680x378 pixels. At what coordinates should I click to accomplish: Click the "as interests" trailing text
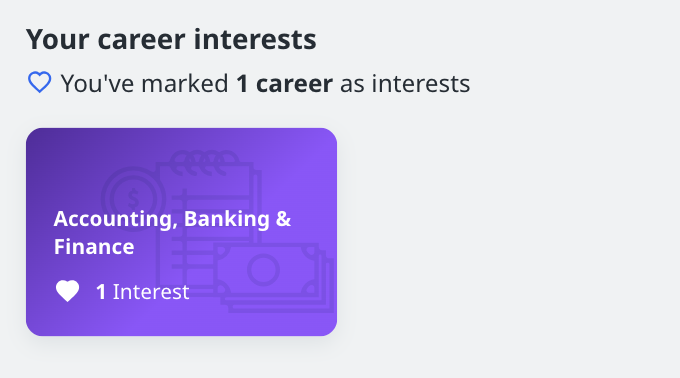click(x=405, y=83)
